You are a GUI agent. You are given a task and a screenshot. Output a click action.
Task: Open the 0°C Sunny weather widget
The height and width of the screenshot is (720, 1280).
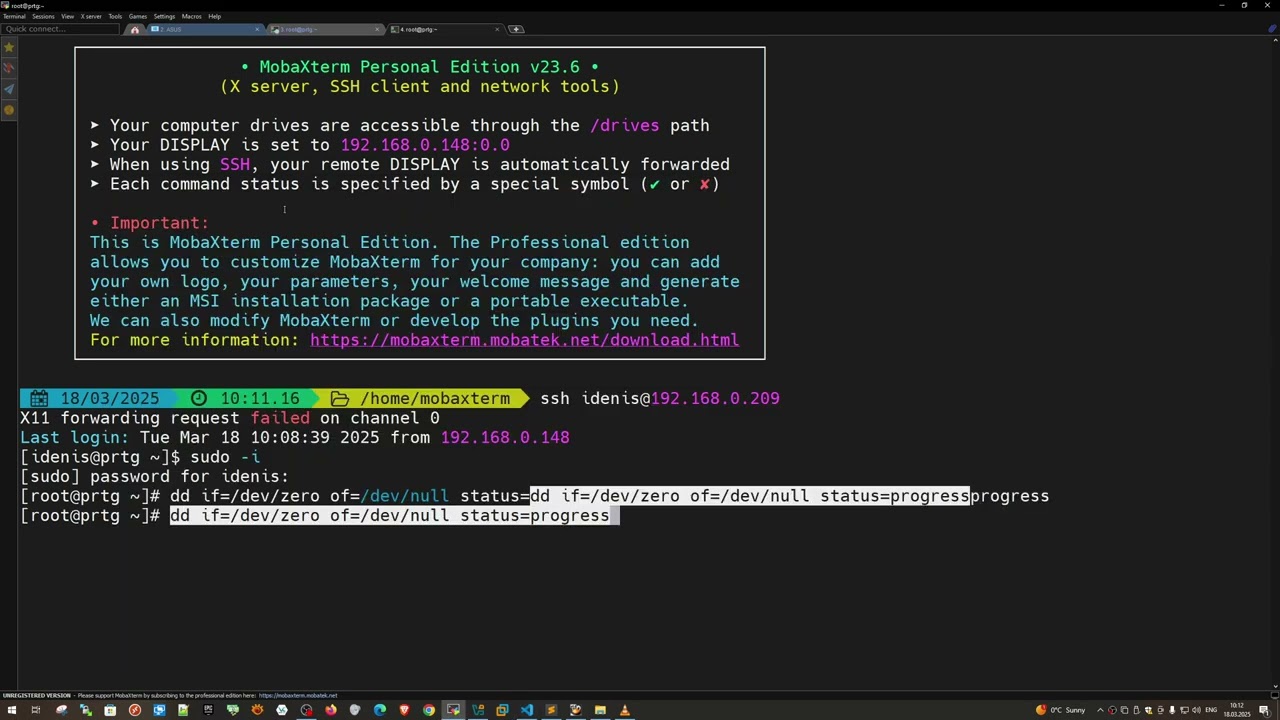point(1061,710)
